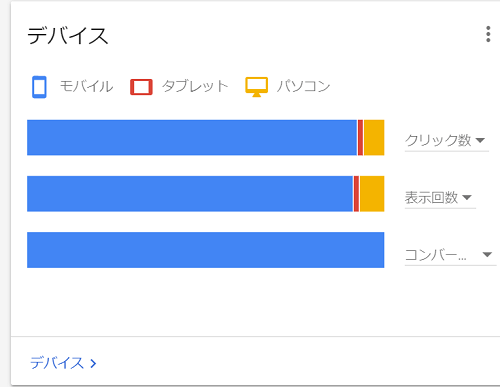Select the タブレット legend label
500x387 pixels.
(x=195, y=86)
